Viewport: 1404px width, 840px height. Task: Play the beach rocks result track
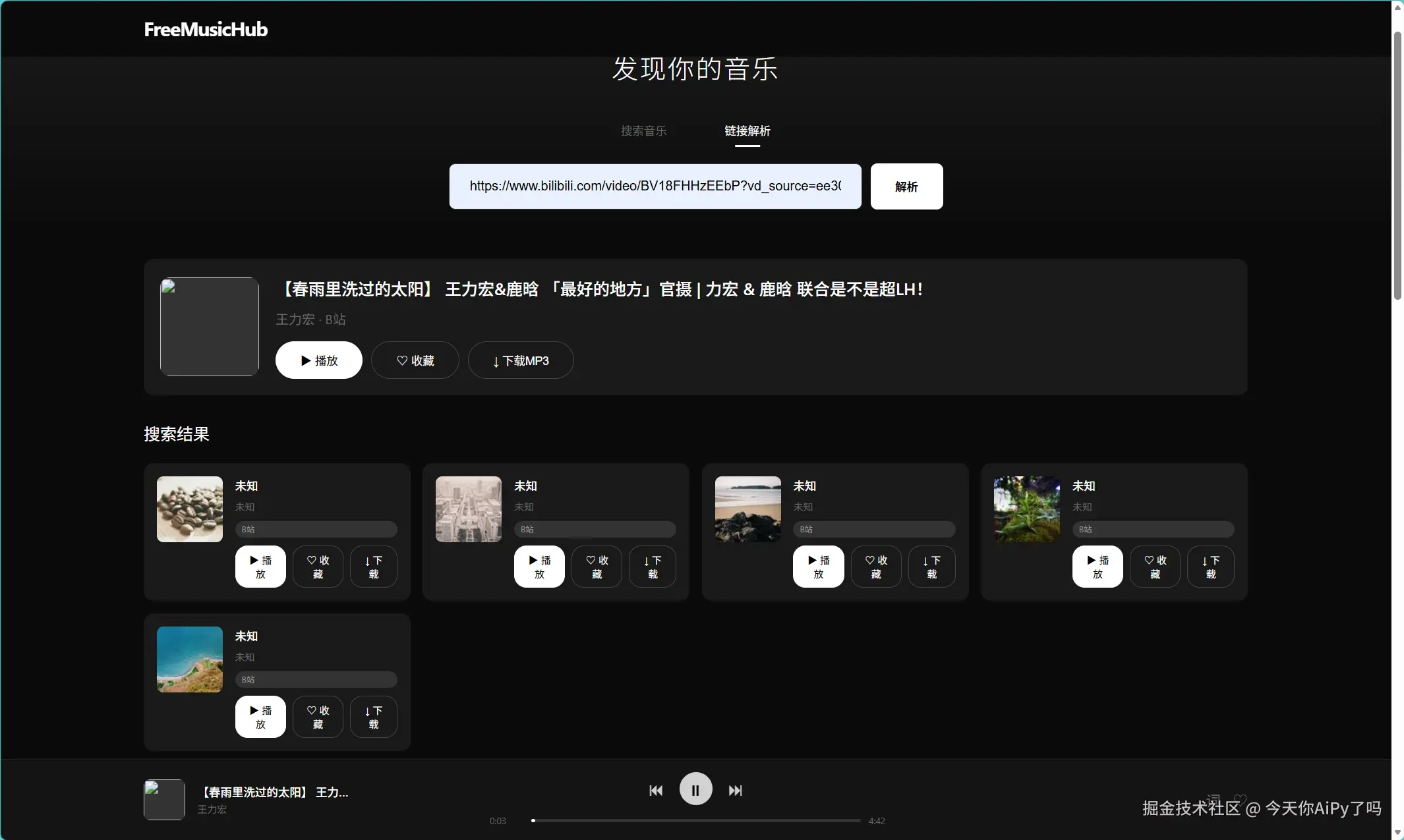pyautogui.click(x=818, y=567)
